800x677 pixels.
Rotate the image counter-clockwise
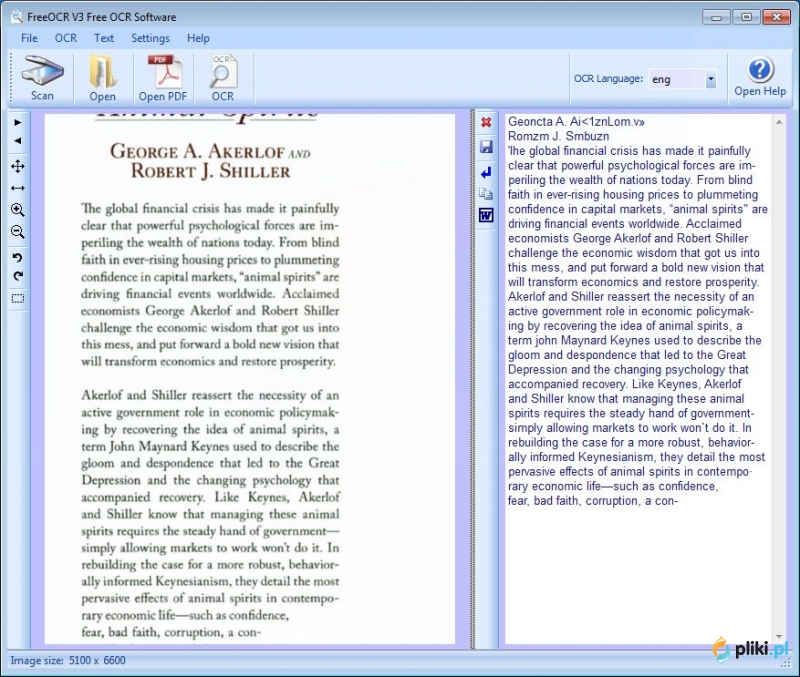click(18, 257)
